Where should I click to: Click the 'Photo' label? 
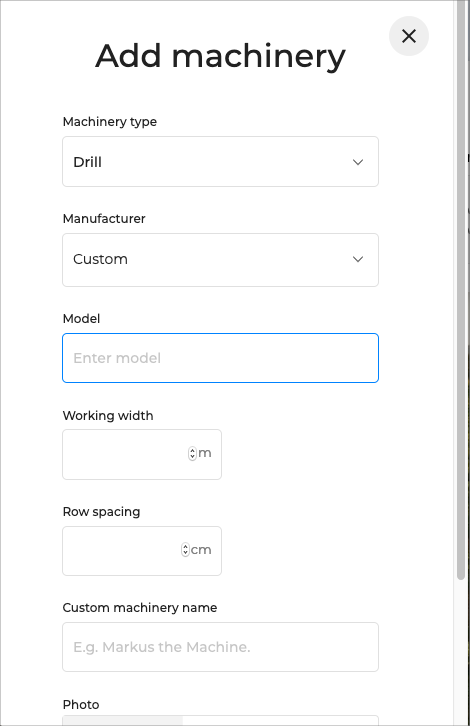[81, 705]
